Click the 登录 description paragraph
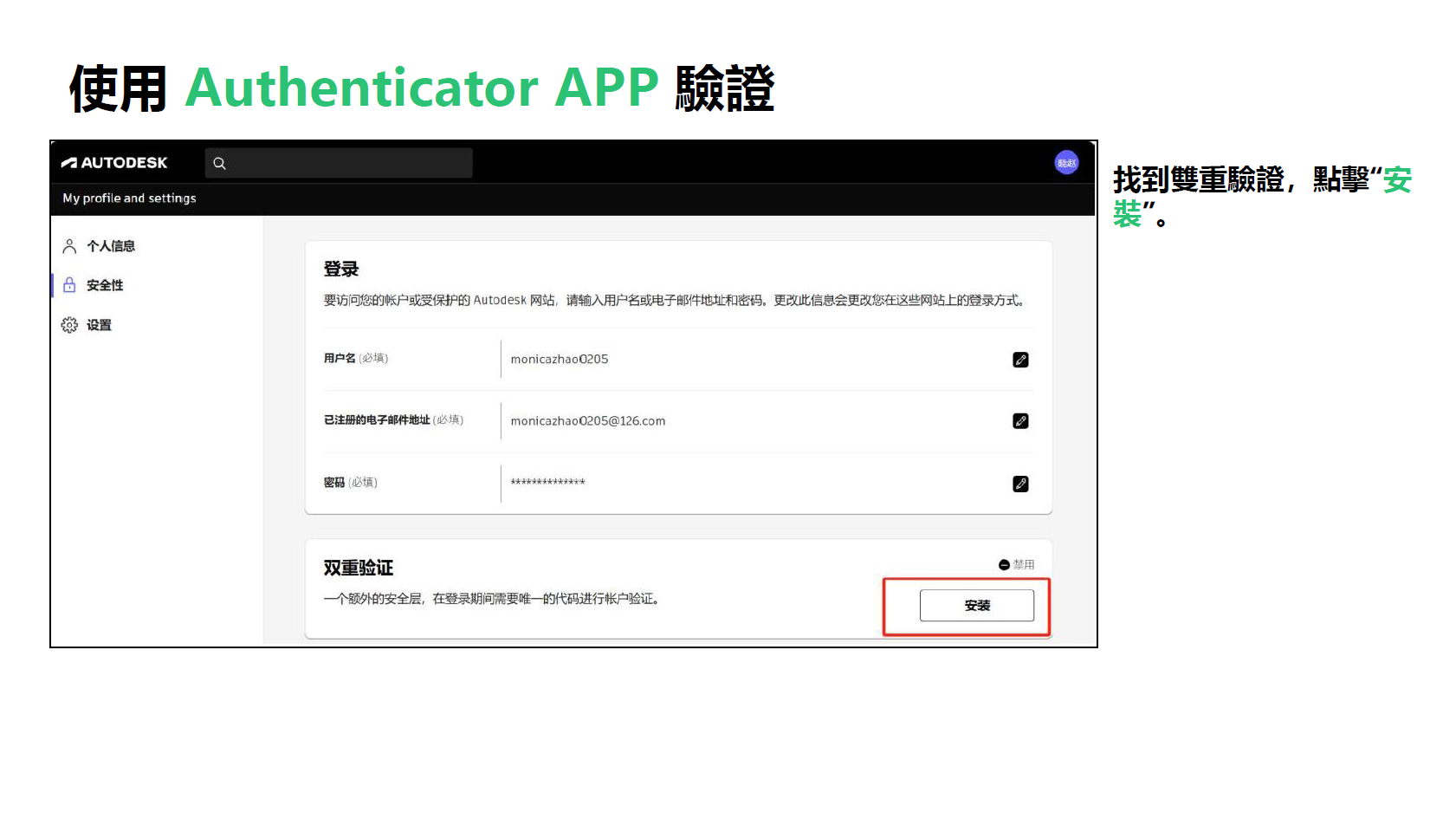The height and width of the screenshot is (819, 1456). (x=674, y=300)
